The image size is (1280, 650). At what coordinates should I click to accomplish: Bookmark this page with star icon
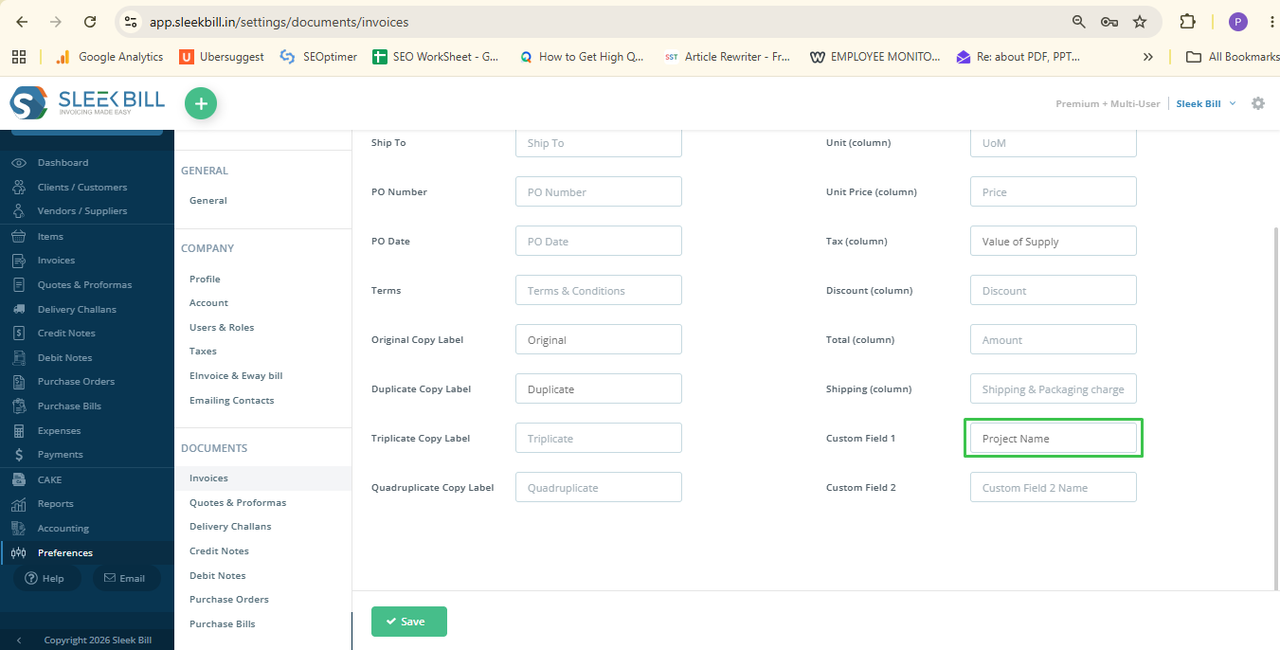point(1139,21)
